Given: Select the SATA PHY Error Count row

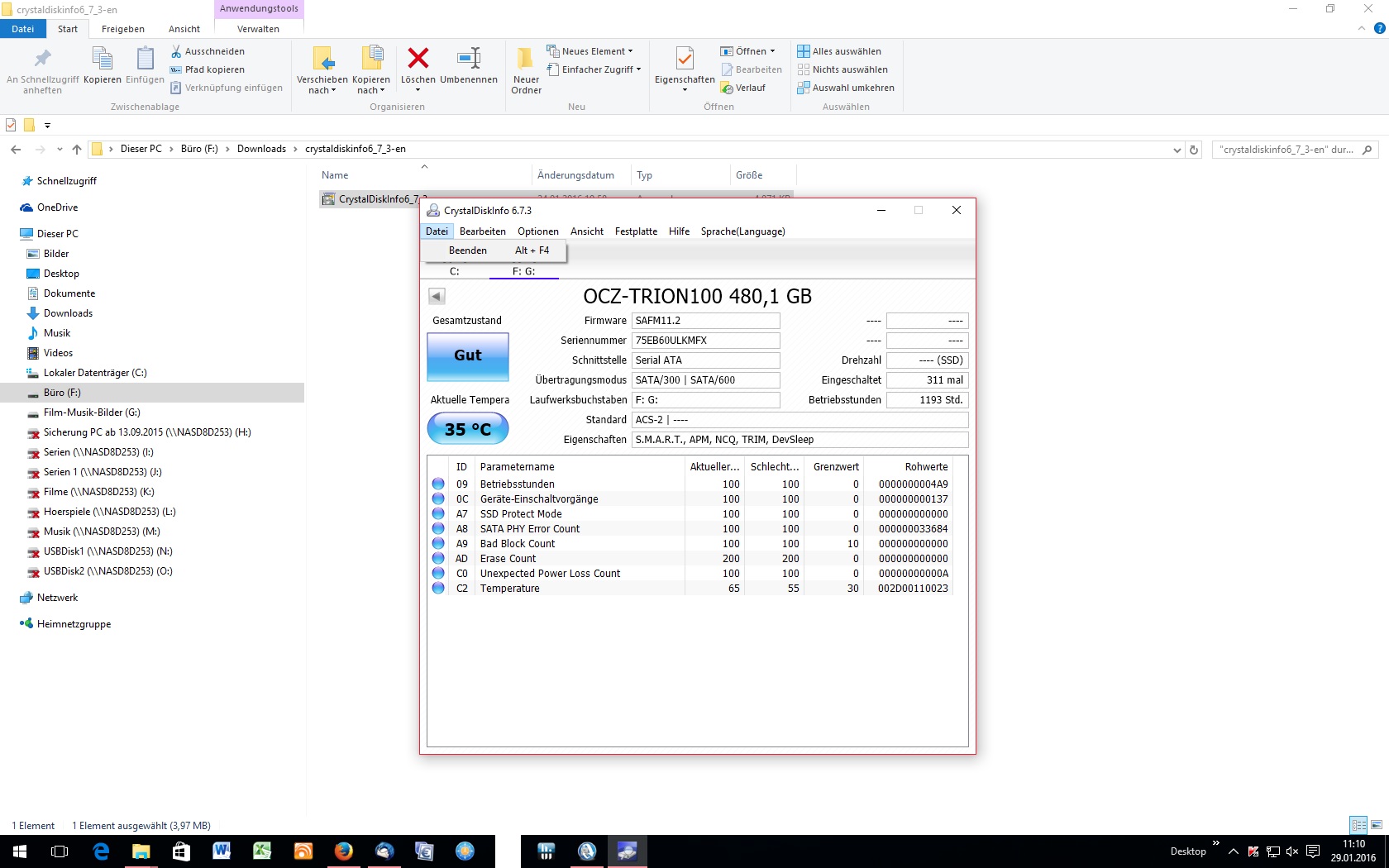Looking at the screenshot, I should coord(690,529).
